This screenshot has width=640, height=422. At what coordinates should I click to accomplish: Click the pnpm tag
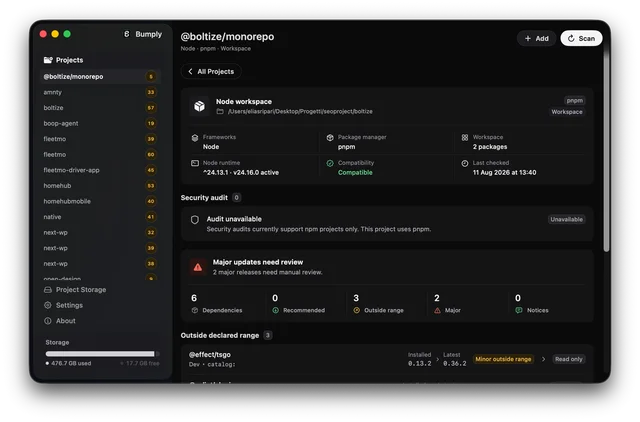[575, 100]
